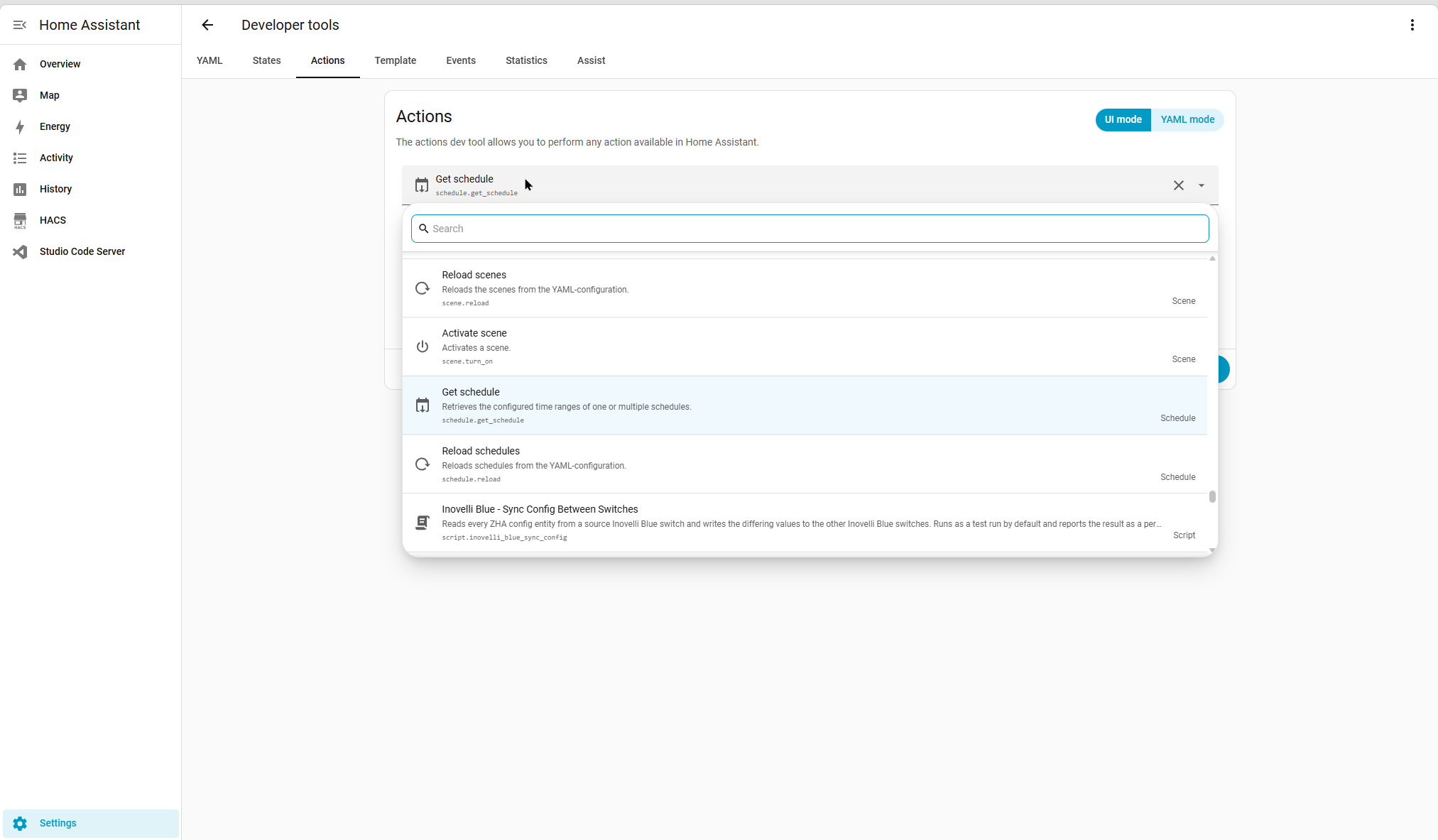1438x840 pixels.
Task: Click the HACS store icon
Action: 20,220
